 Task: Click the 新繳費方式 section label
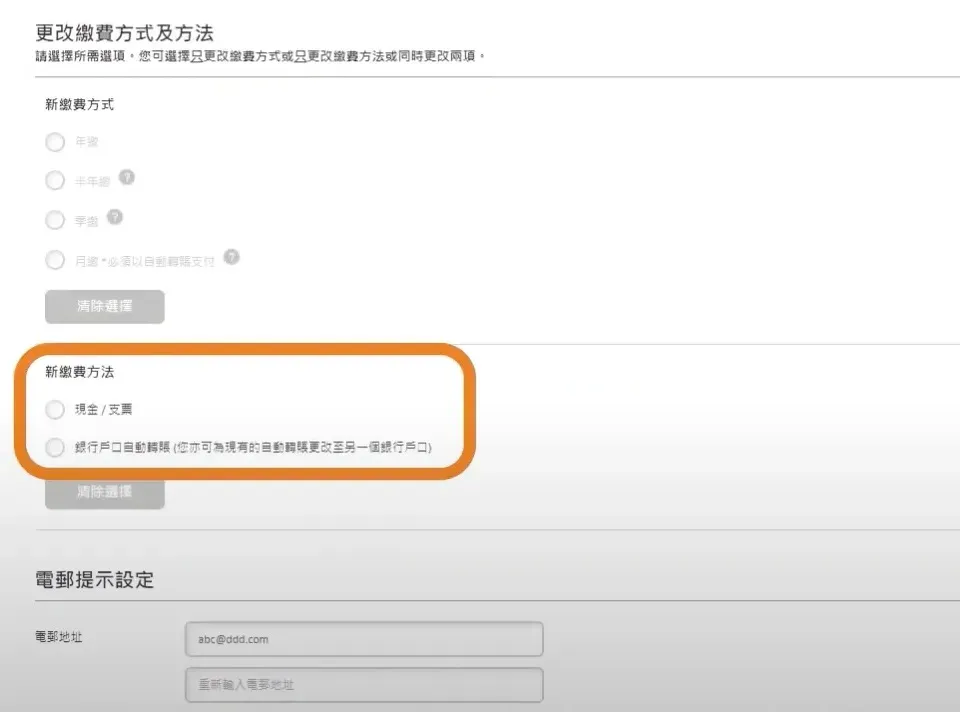[x=80, y=105]
